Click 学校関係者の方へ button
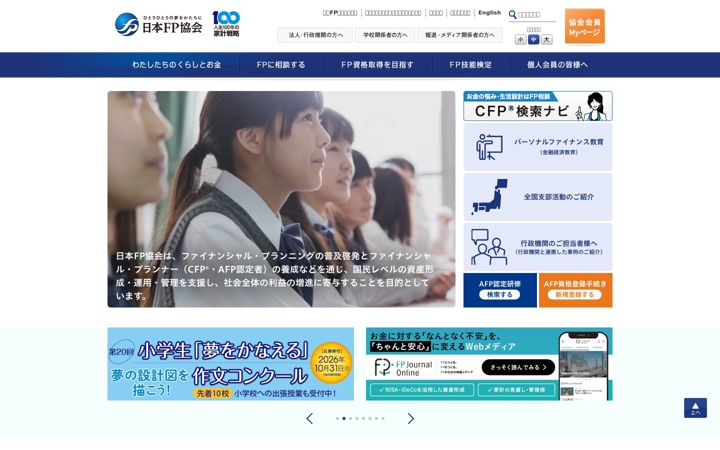 pos(385,35)
